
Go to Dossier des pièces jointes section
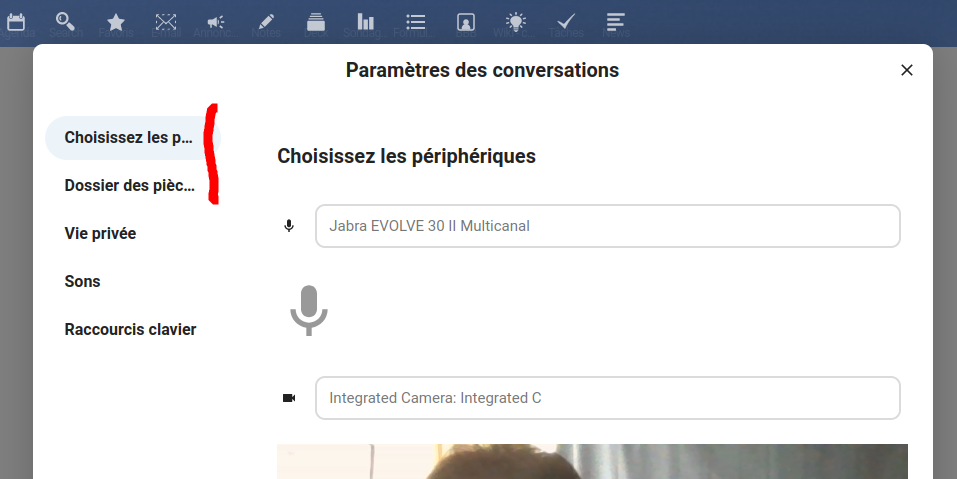pyautogui.click(x=132, y=185)
